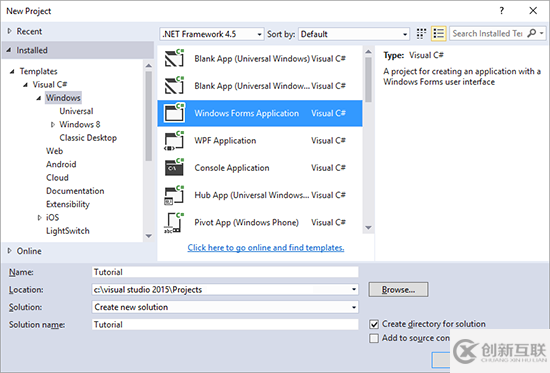Select Console Application template name

click(x=232, y=168)
